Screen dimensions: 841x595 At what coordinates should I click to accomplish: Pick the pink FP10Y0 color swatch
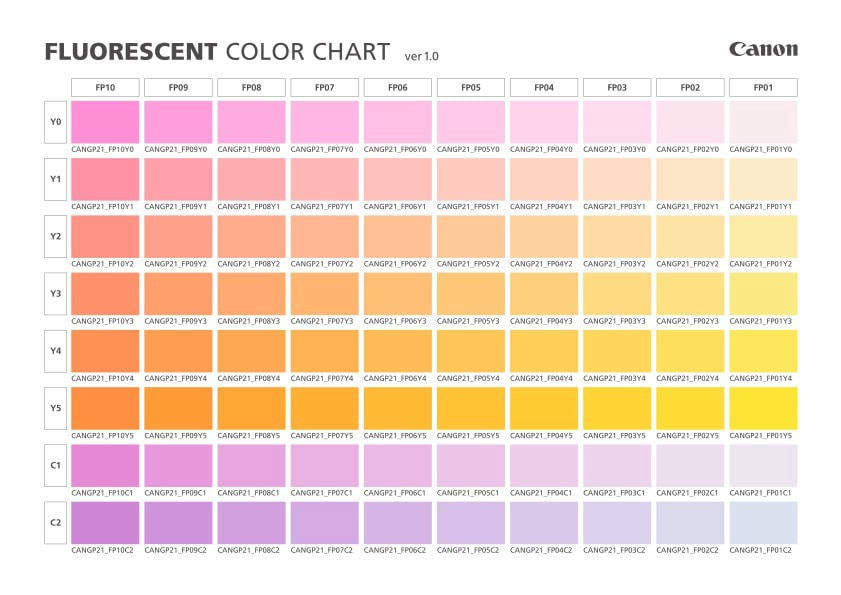pos(105,122)
